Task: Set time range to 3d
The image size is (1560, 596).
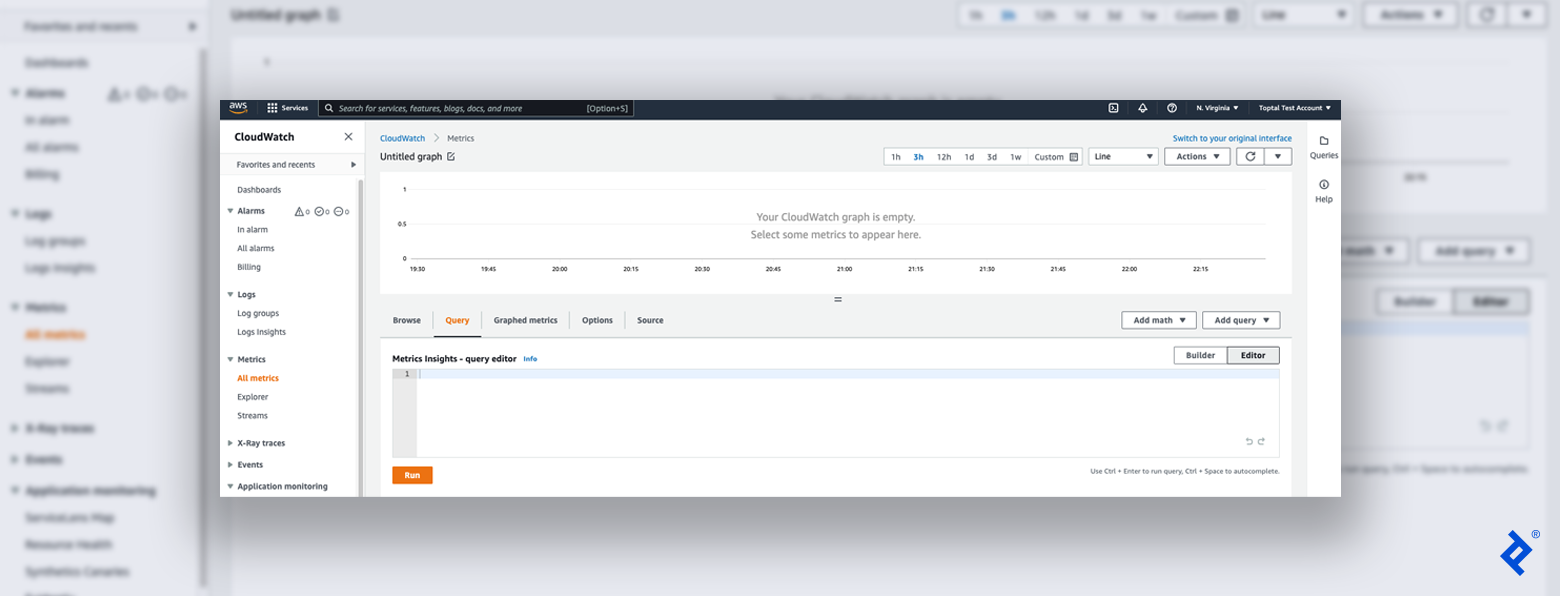Action: pos(992,157)
